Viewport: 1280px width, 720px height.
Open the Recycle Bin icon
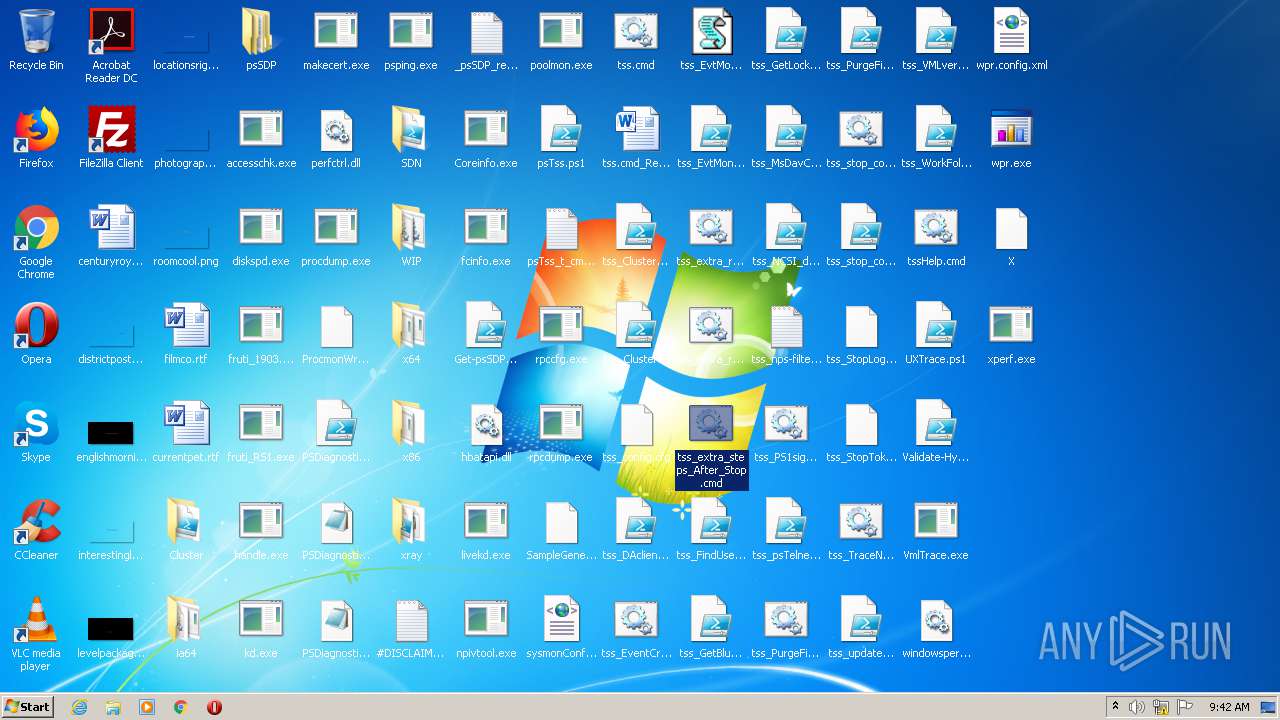point(36,40)
